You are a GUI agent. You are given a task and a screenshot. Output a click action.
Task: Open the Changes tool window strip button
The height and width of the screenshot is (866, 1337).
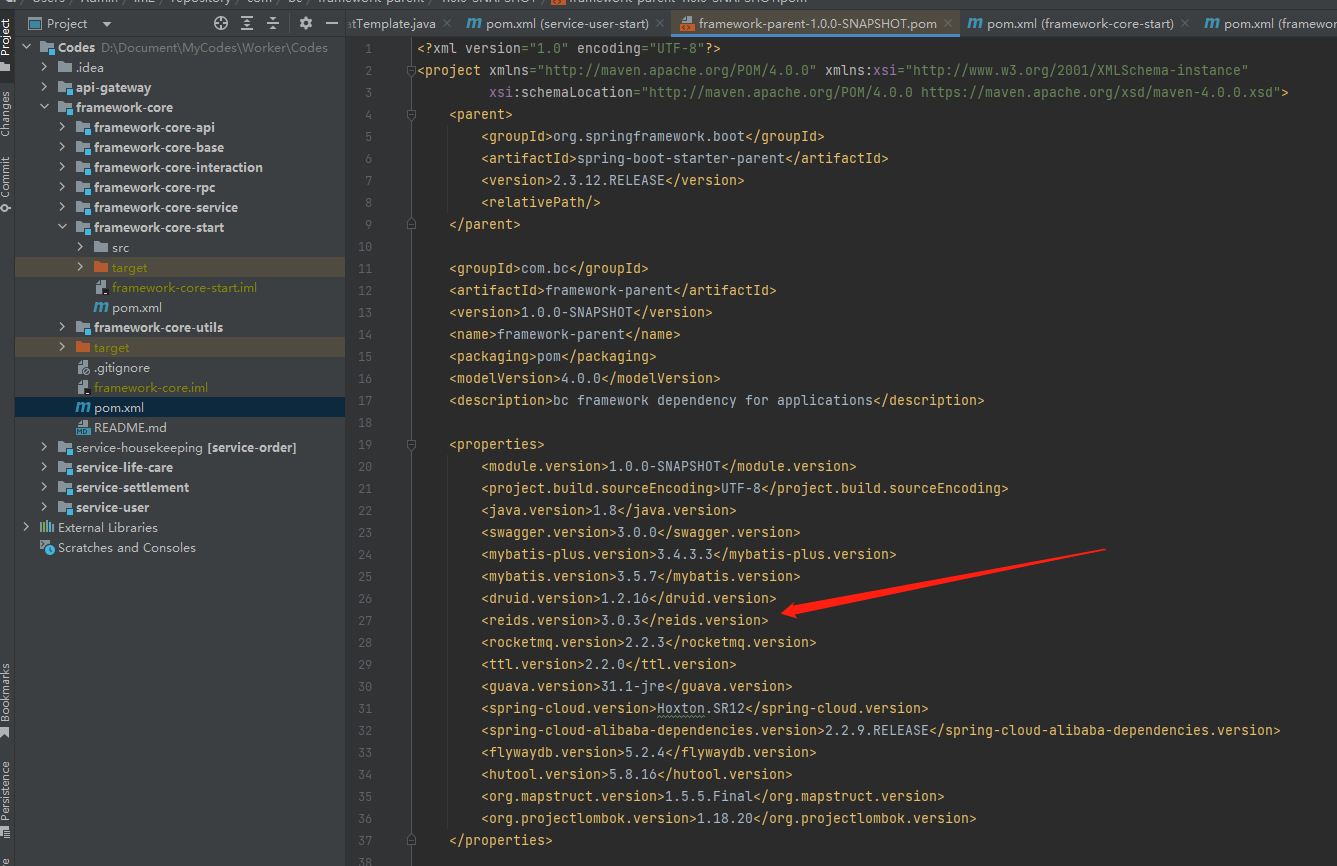(x=6, y=113)
